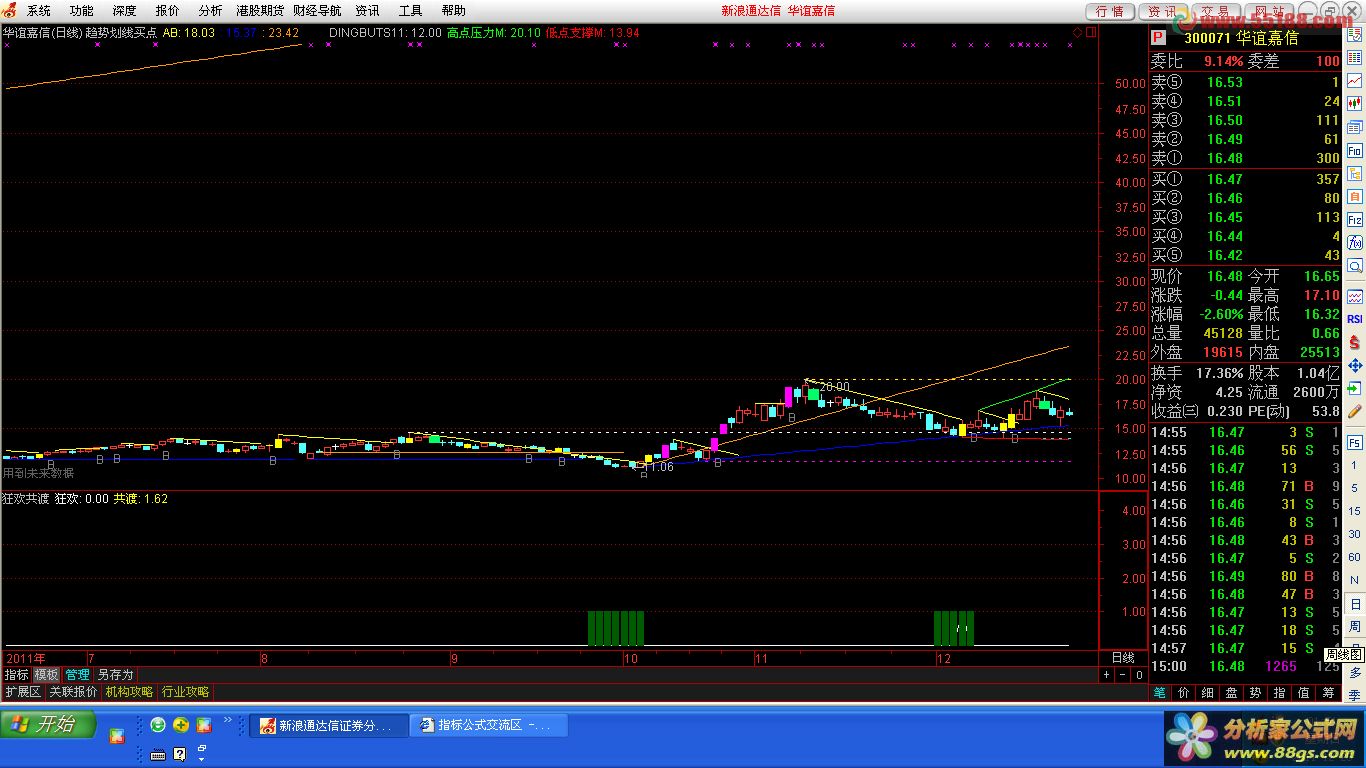The image size is (1366, 768).
Task: Switch to 60-minute period
Action: pyautogui.click(x=1354, y=557)
